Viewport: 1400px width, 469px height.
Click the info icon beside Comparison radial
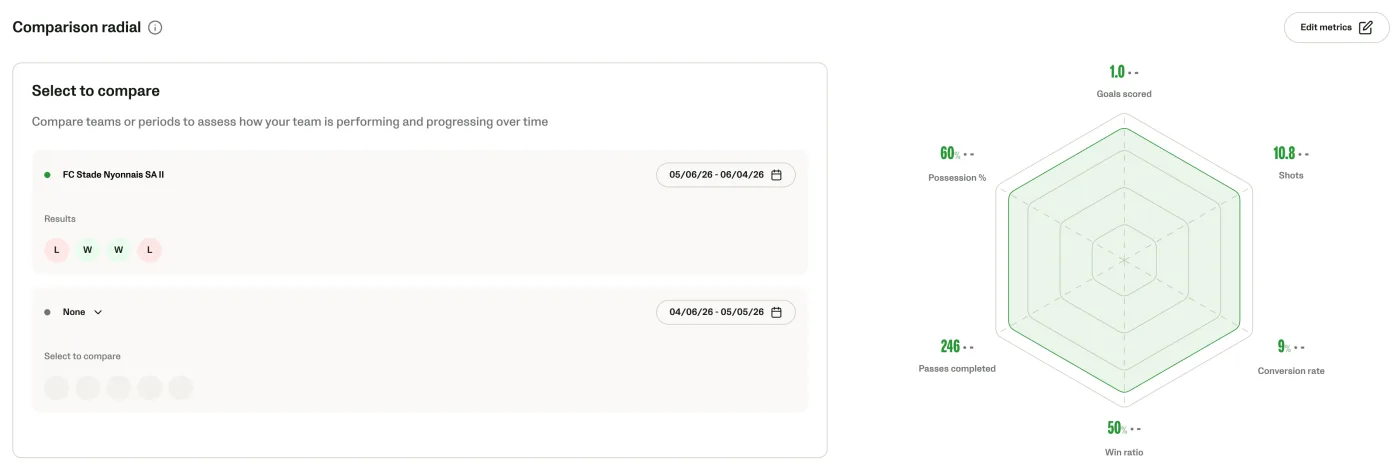click(x=155, y=28)
